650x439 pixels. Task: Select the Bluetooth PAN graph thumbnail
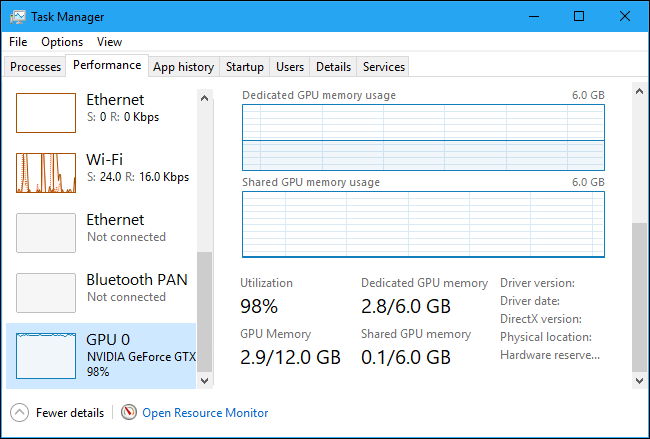click(46, 292)
